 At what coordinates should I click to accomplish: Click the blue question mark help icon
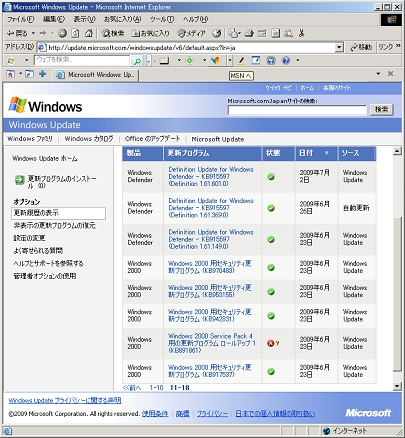click(286, 60)
